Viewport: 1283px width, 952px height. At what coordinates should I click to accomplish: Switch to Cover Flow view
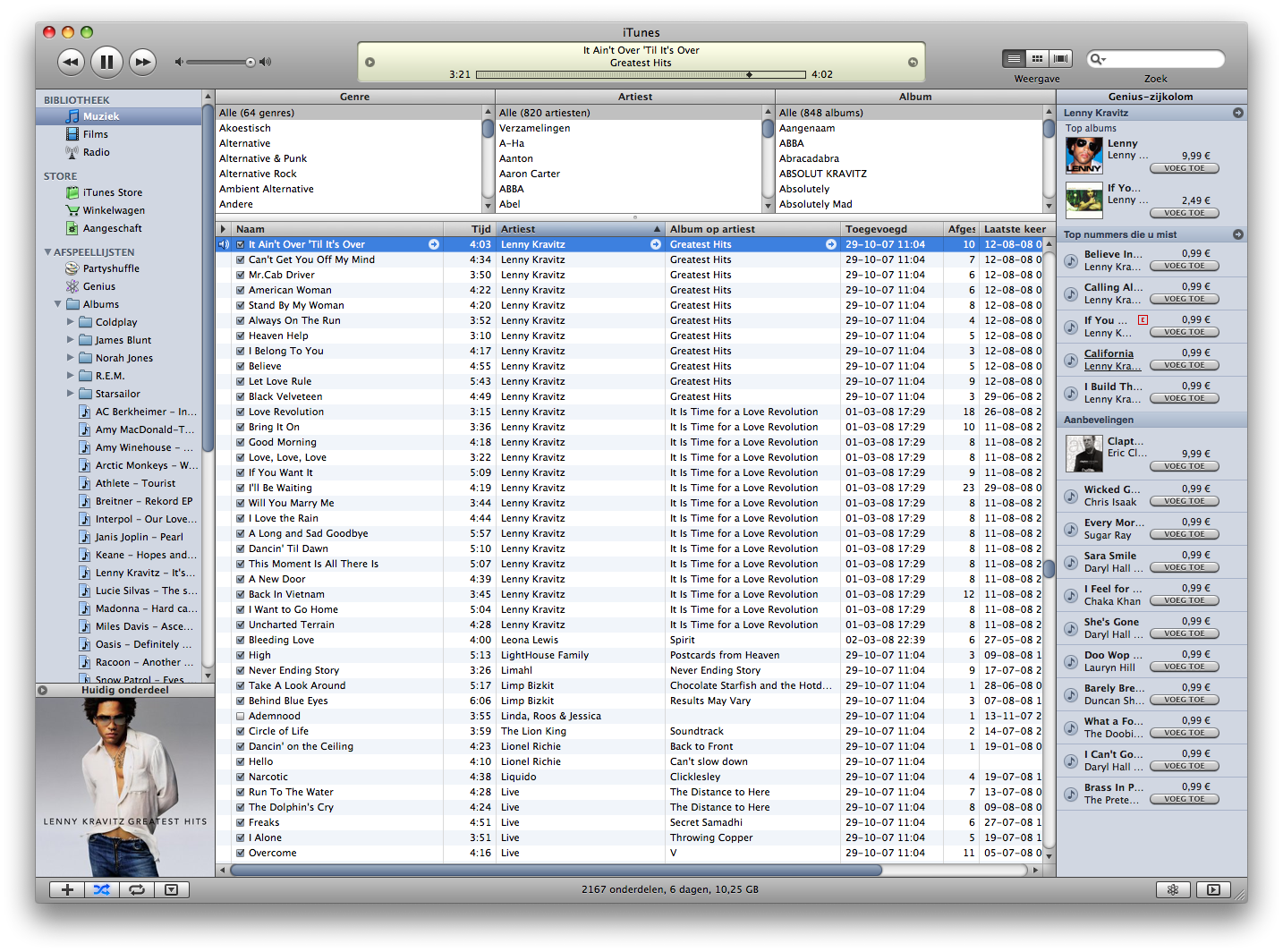[x=1060, y=58]
